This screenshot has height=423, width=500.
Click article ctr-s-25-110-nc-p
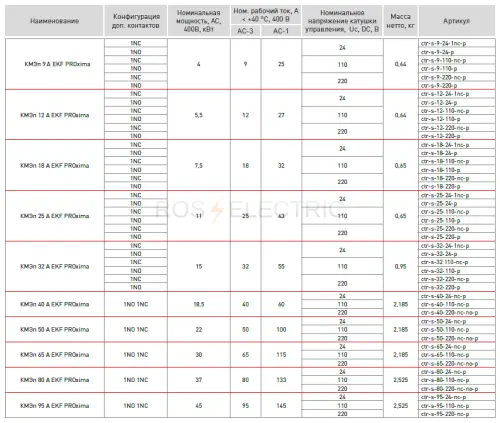445,212
